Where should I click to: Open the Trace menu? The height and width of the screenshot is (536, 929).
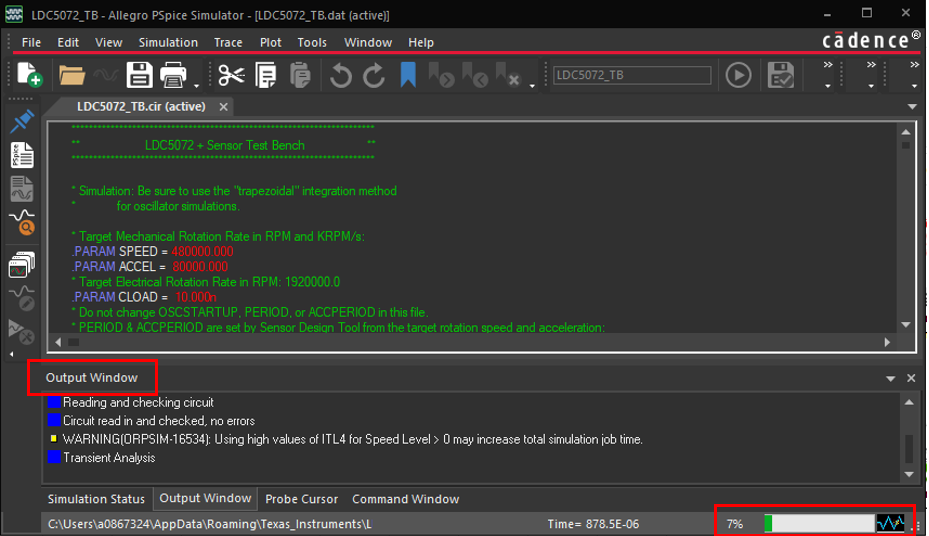[x=228, y=42]
